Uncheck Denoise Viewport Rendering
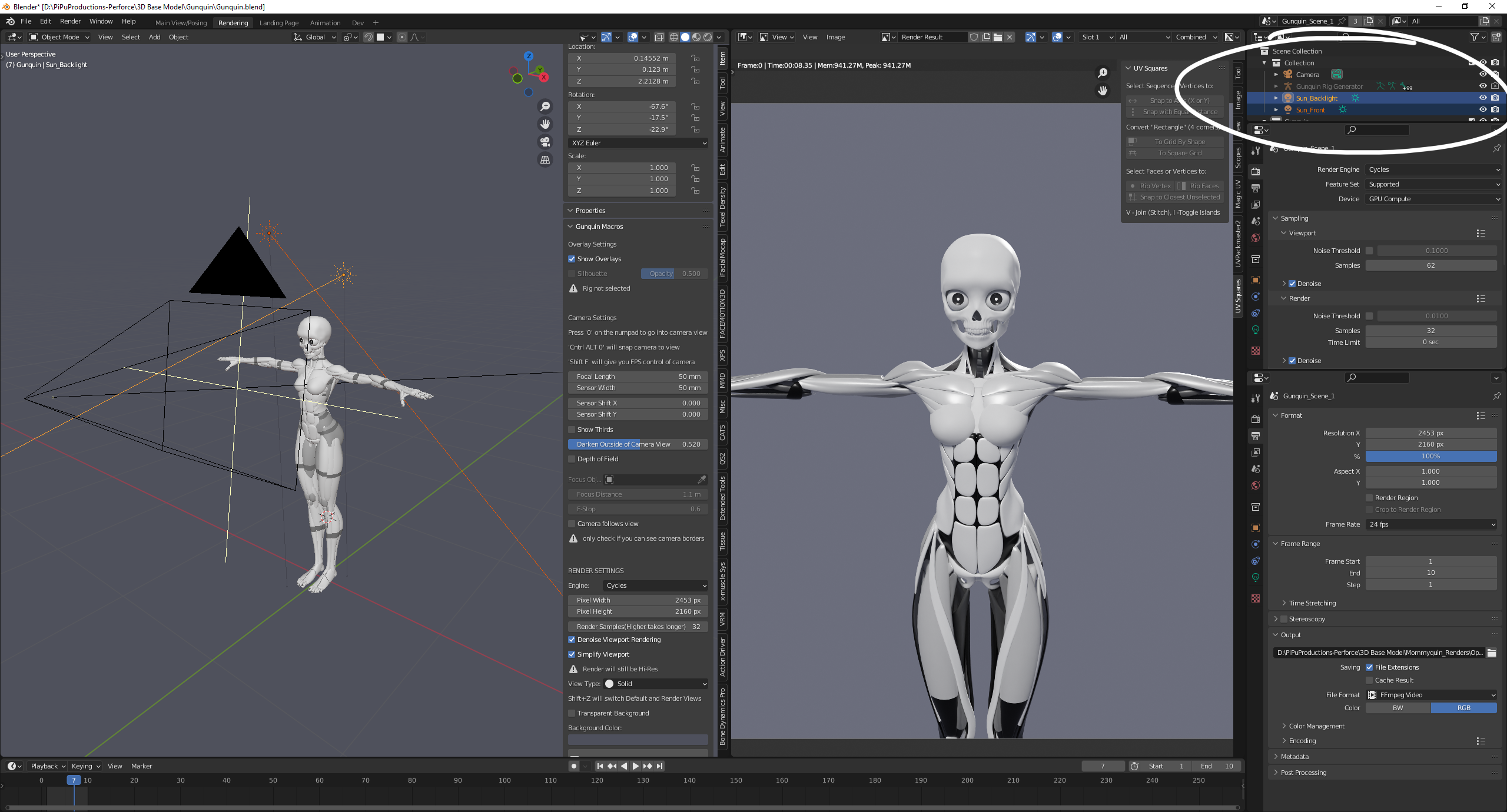The width and height of the screenshot is (1507, 812). coord(572,640)
